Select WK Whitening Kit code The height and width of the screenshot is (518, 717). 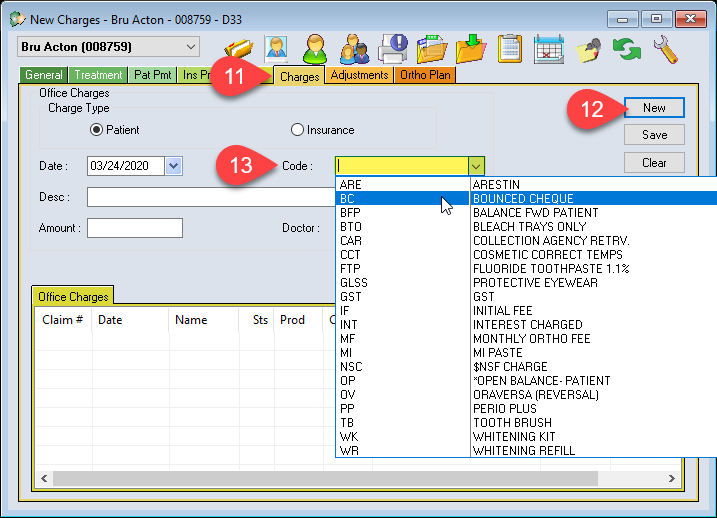coord(526,437)
